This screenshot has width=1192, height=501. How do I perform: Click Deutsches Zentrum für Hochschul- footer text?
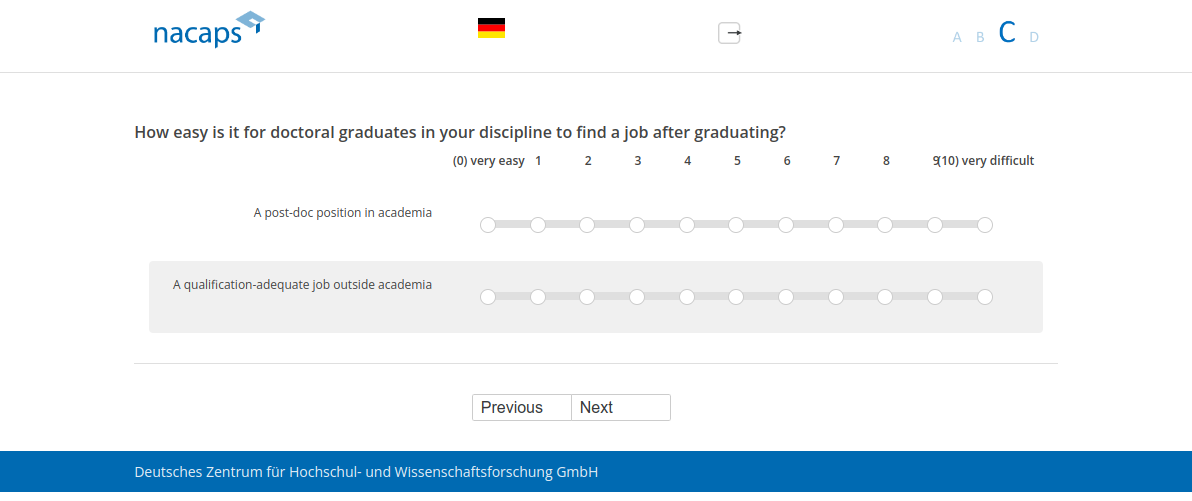(x=366, y=472)
